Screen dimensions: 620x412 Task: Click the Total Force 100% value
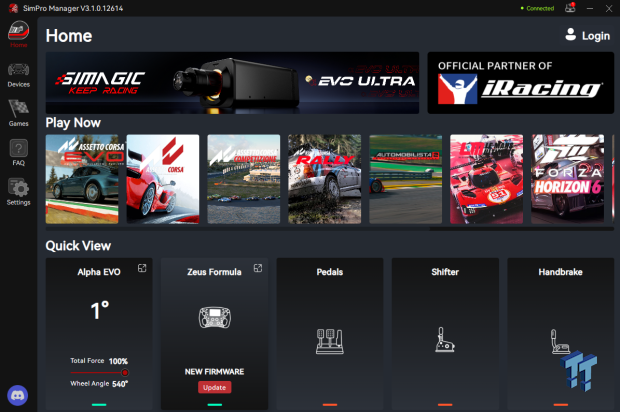118,361
